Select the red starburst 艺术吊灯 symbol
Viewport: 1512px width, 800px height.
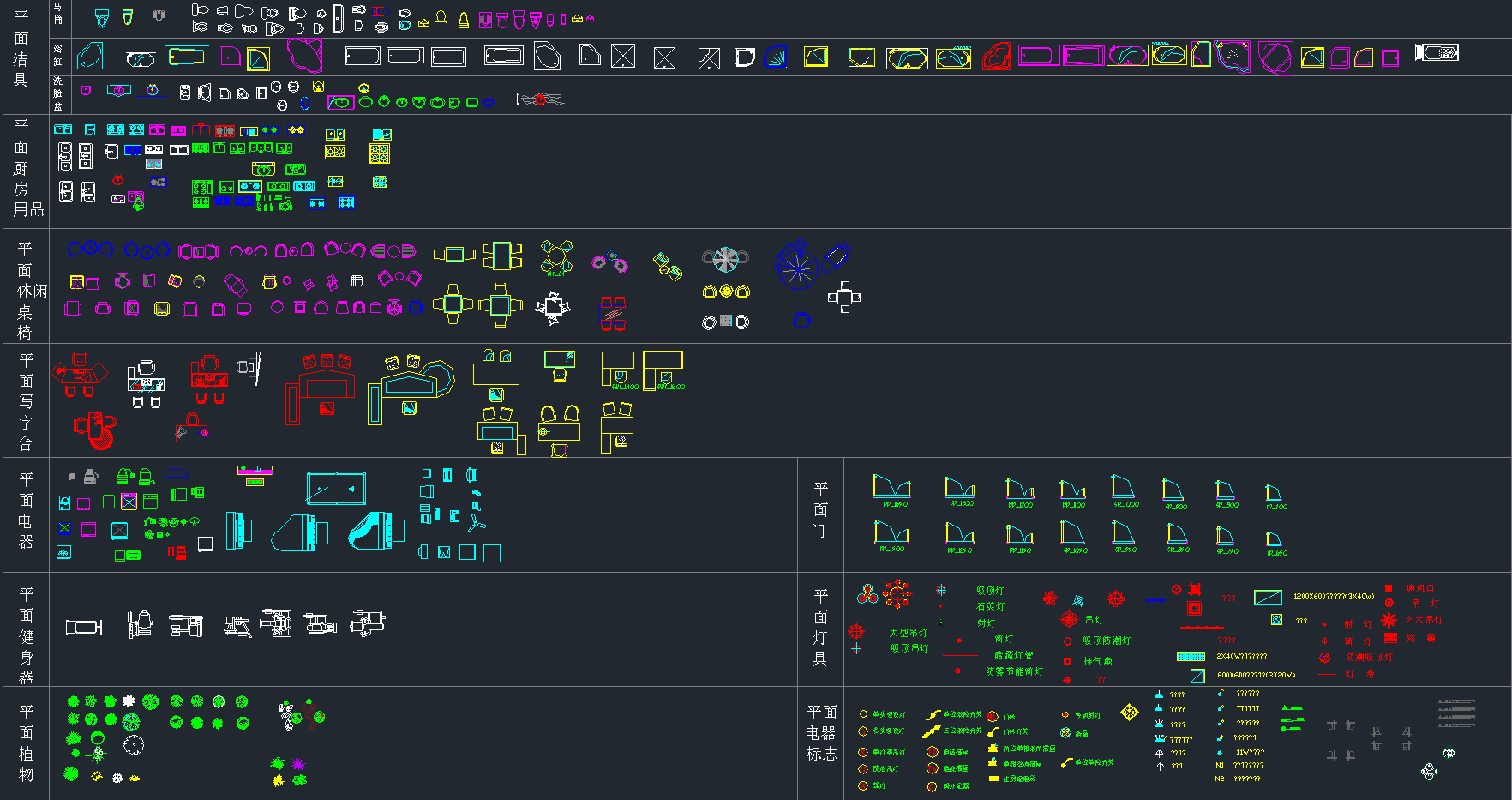tap(1389, 620)
